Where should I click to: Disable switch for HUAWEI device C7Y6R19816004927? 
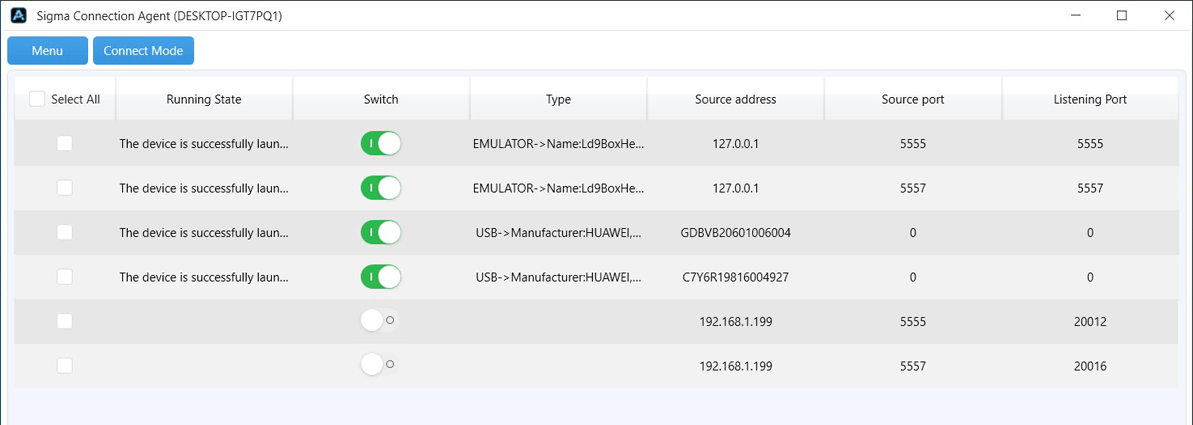point(381,277)
